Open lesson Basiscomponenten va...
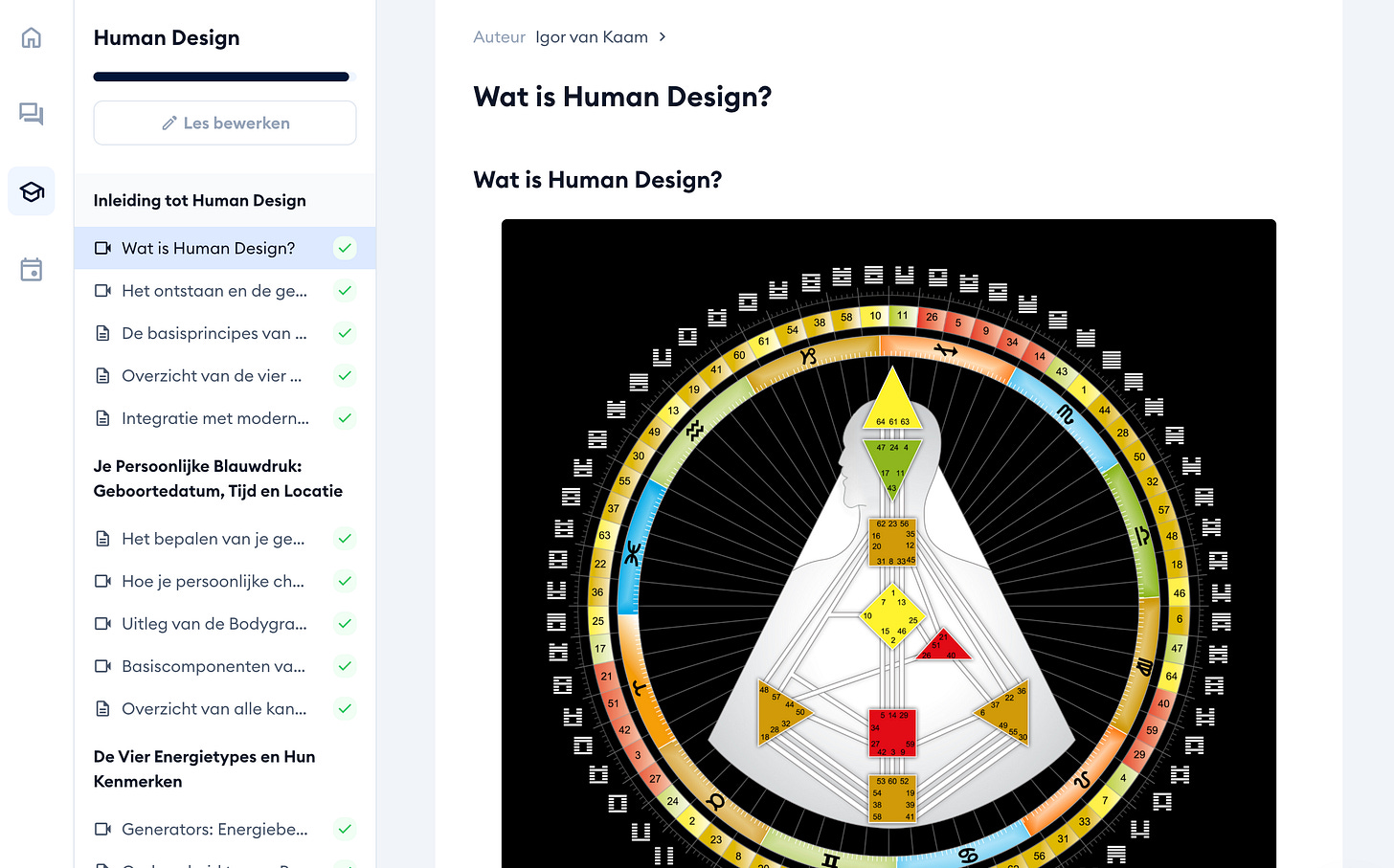This screenshot has width=1394, height=868. pyautogui.click(x=225, y=666)
